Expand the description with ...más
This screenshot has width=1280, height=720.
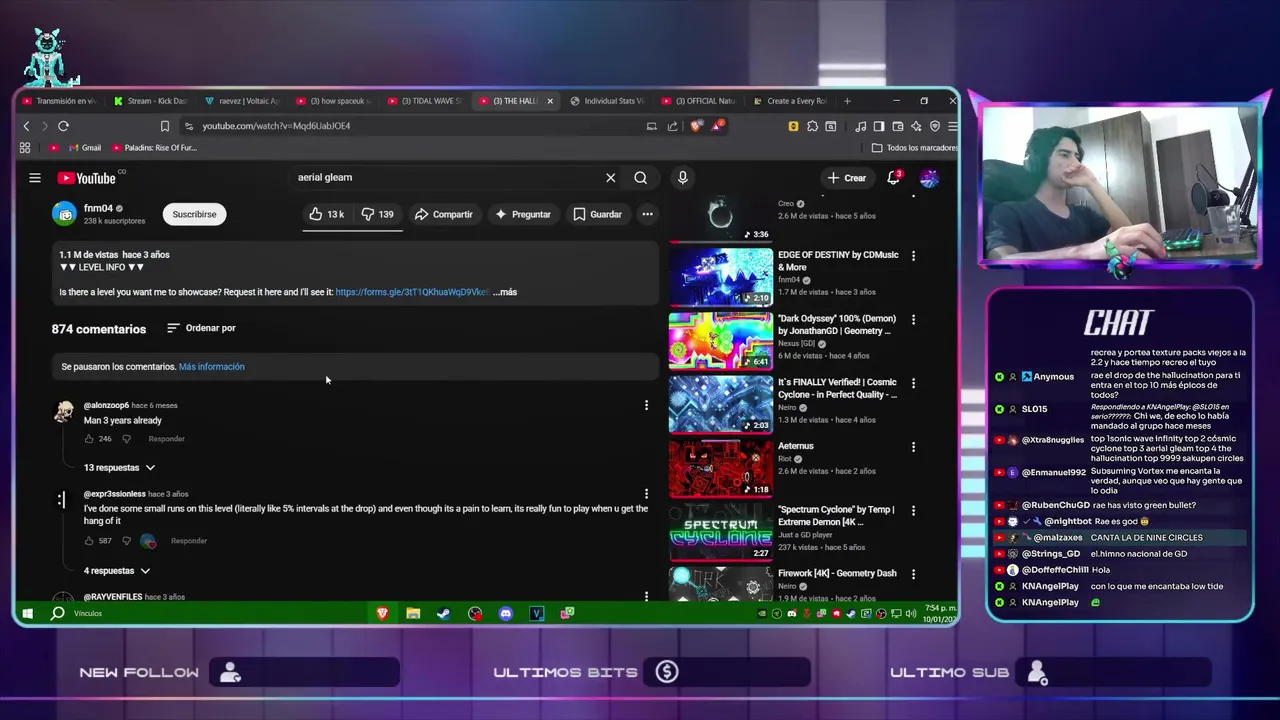[505, 292]
